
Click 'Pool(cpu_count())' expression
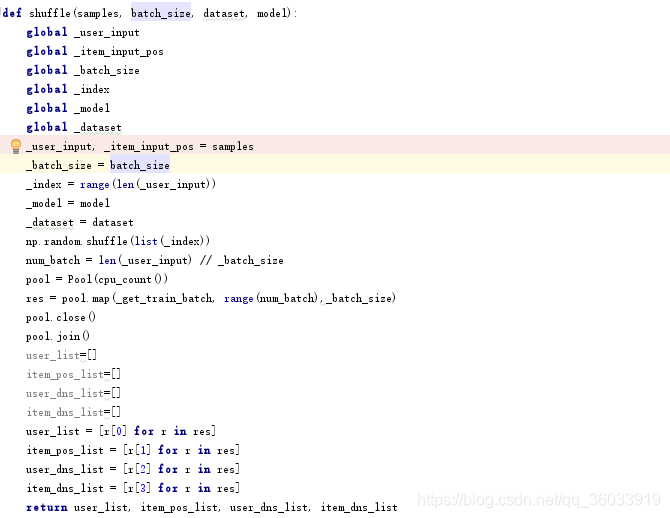pyautogui.click(x=118, y=280)
